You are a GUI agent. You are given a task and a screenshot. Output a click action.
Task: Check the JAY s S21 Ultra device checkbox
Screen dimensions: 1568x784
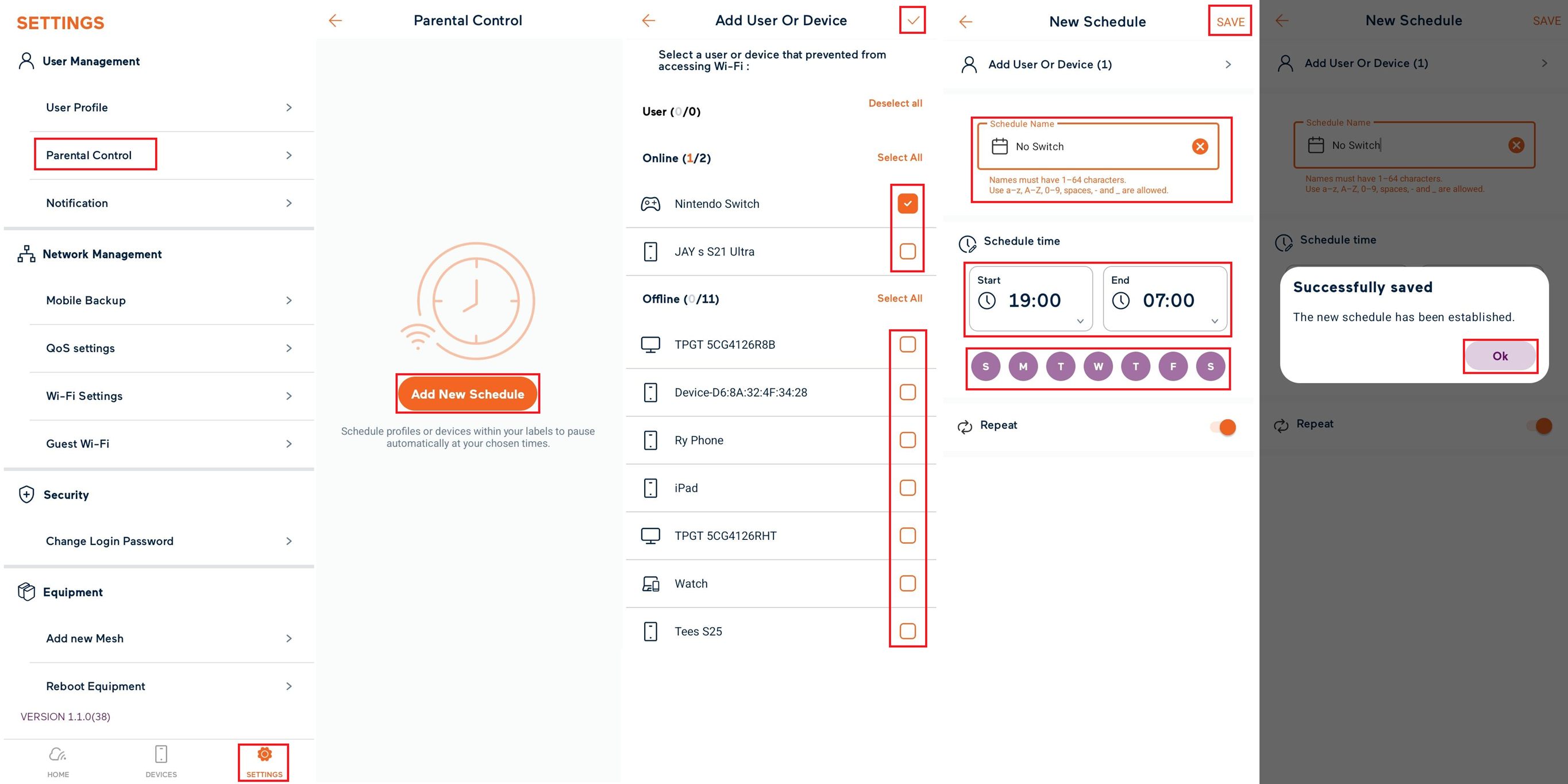tap(907, 252)
